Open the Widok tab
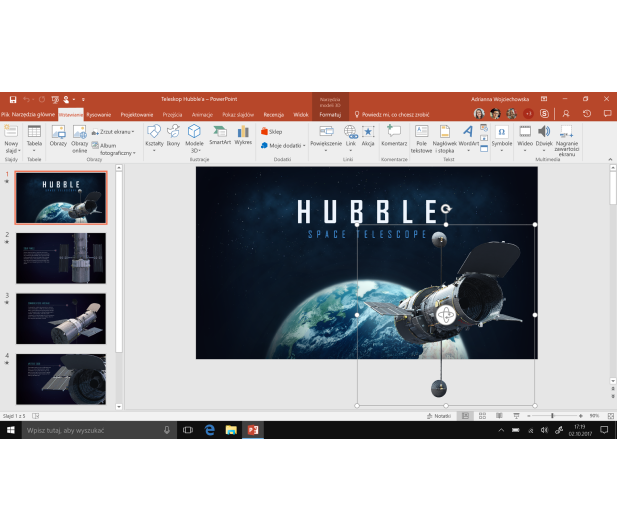This screenshot has width=617, height=530. click(301, 115)
